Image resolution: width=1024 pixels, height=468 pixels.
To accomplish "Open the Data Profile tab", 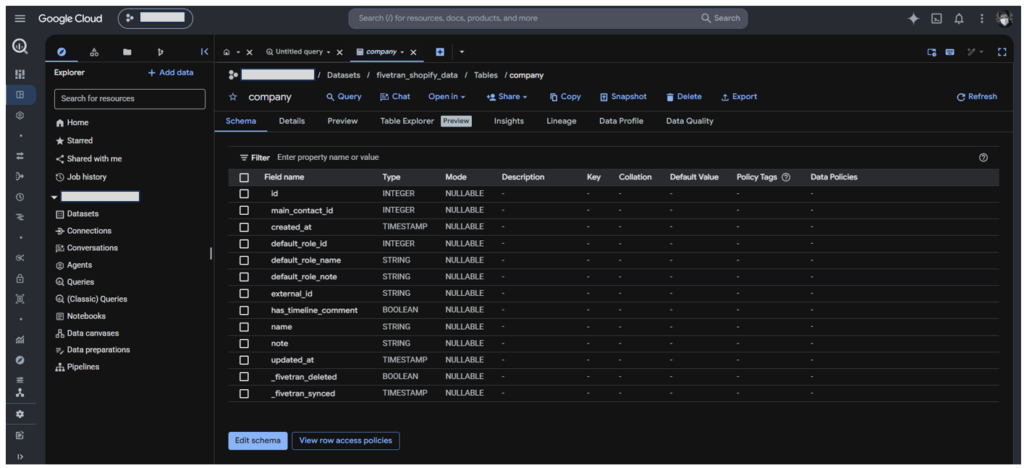I will [621, 121].
